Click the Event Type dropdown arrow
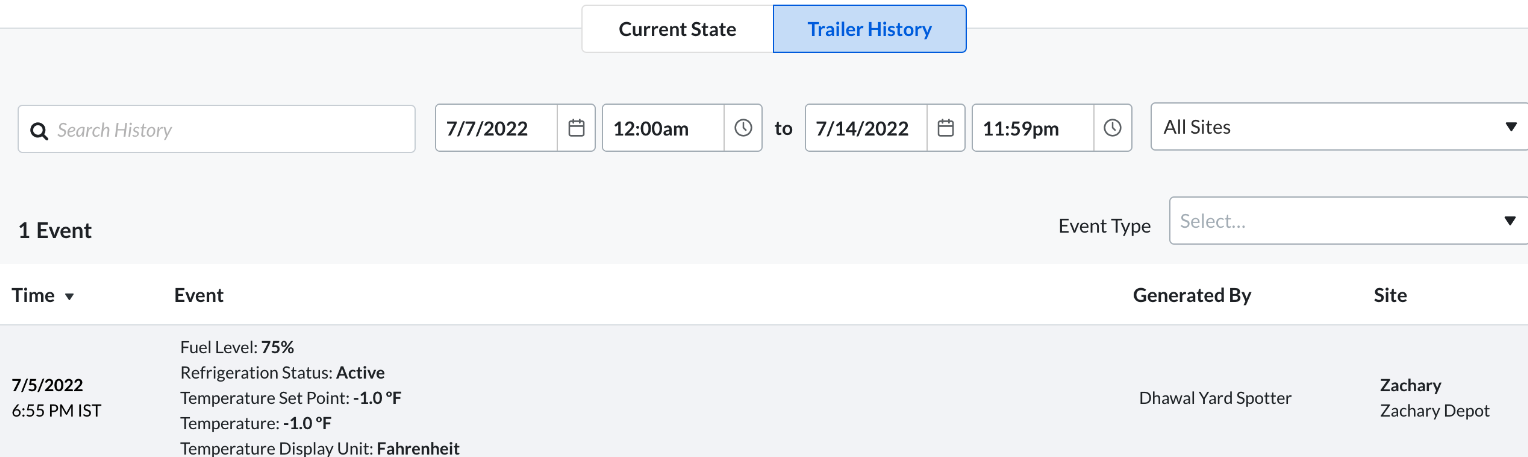The image size is (1528, 457). click(1510, 221)
